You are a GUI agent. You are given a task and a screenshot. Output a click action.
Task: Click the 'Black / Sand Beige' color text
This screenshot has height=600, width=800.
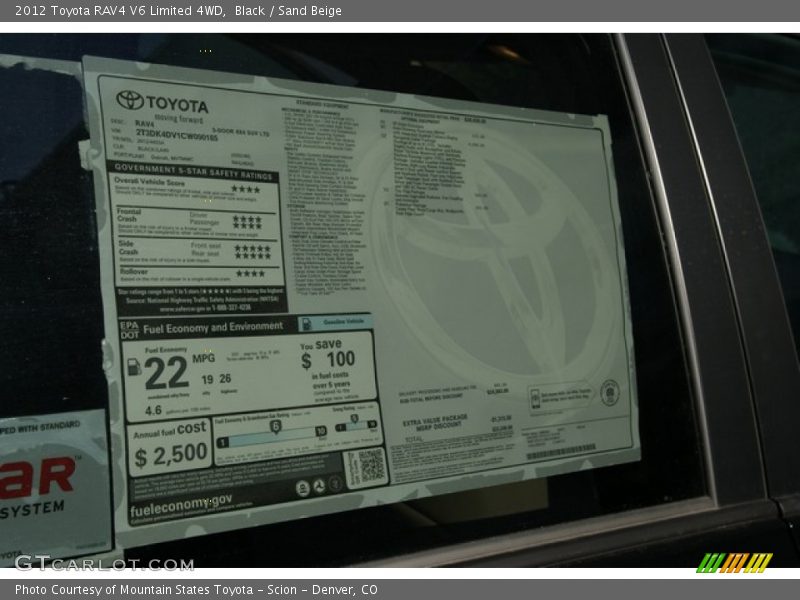288,11
